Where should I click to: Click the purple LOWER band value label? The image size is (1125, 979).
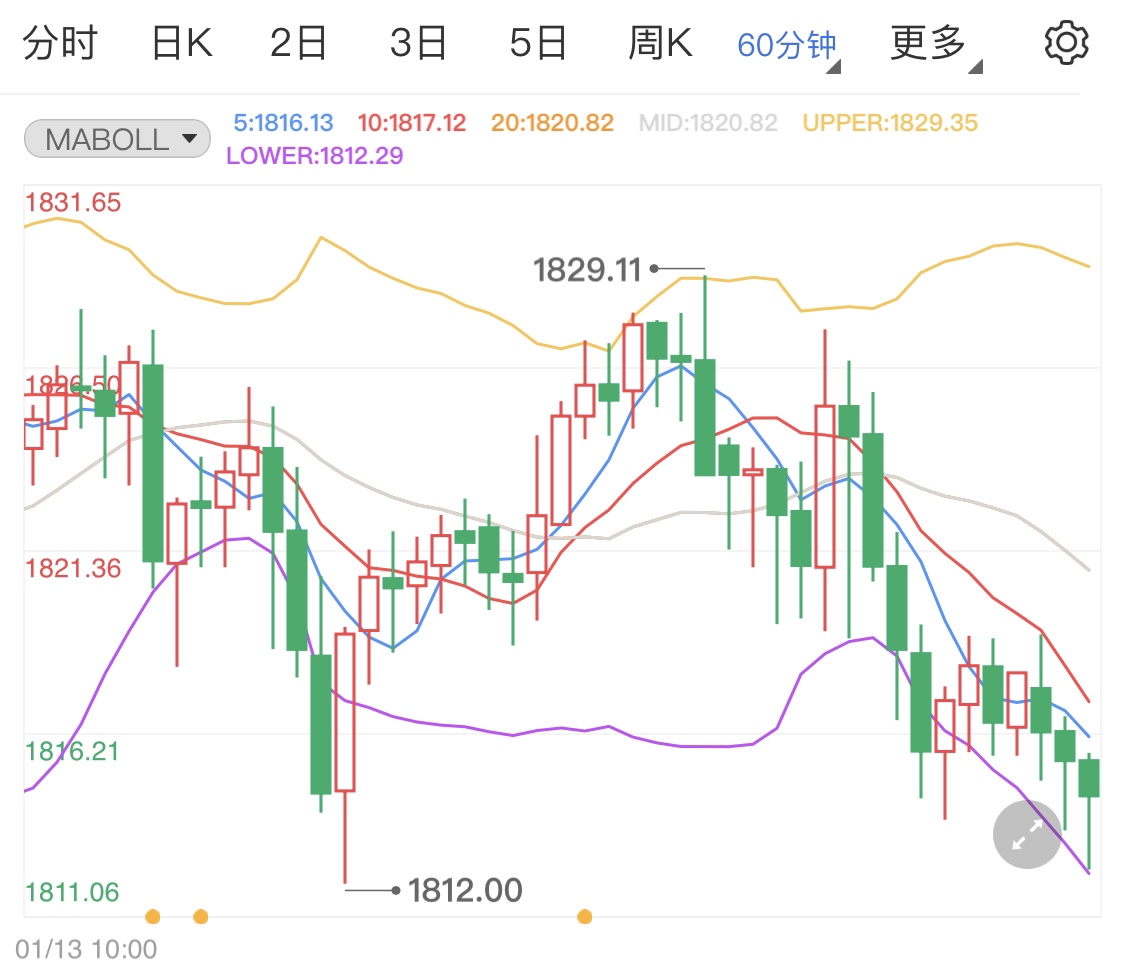[314, 156]
